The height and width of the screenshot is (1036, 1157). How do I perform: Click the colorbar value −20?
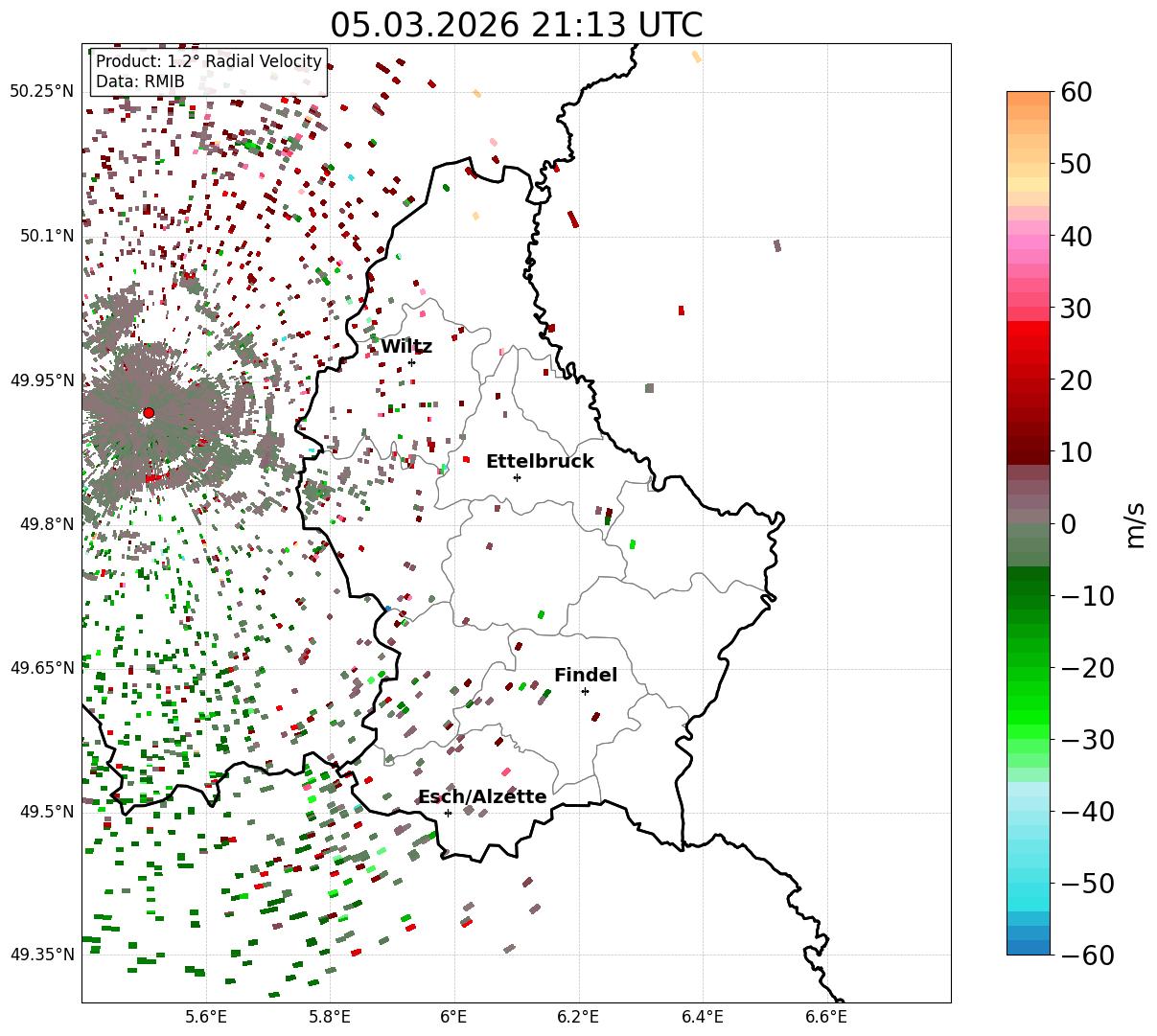click(1087, 668)
